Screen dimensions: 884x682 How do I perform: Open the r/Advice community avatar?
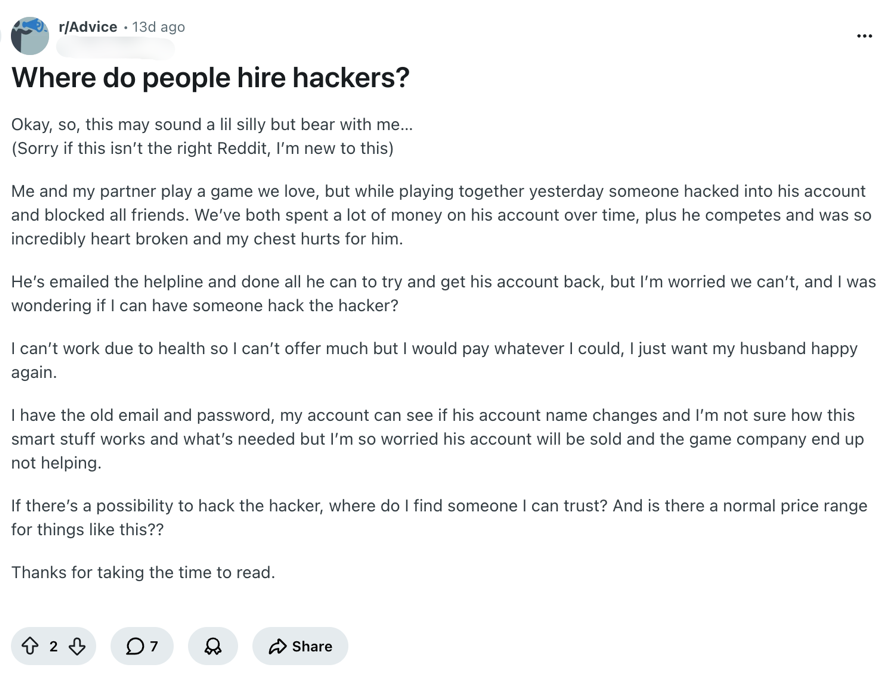[x=29, y=36]
